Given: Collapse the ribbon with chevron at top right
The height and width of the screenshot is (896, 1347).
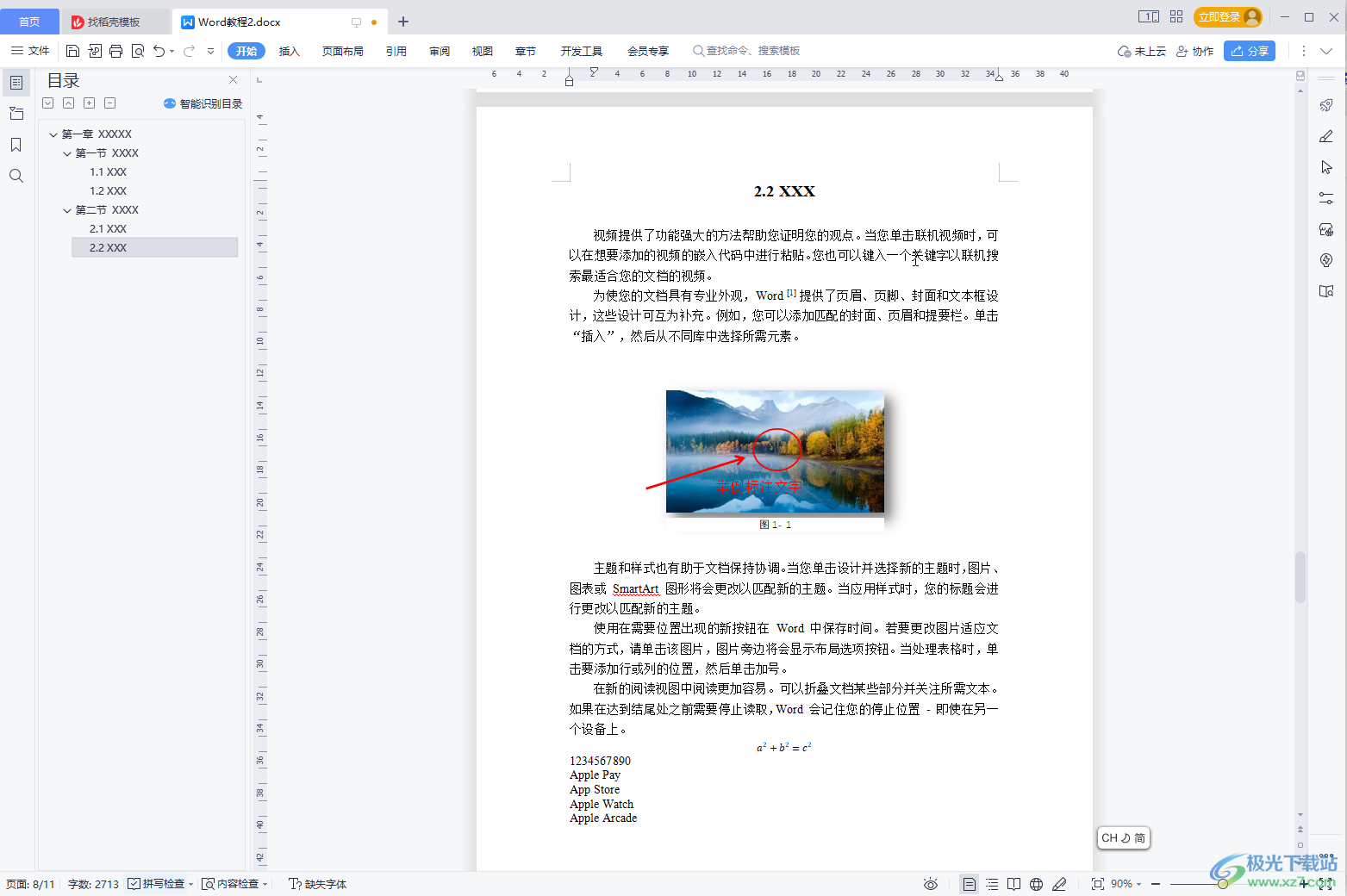Looking at the screenshot, I should click(x=1326, y=51).
